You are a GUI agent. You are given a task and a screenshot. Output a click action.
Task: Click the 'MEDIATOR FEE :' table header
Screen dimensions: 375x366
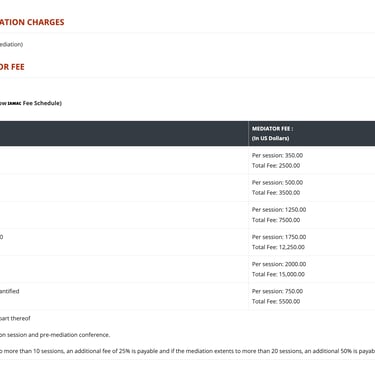[x=272, y=129]
